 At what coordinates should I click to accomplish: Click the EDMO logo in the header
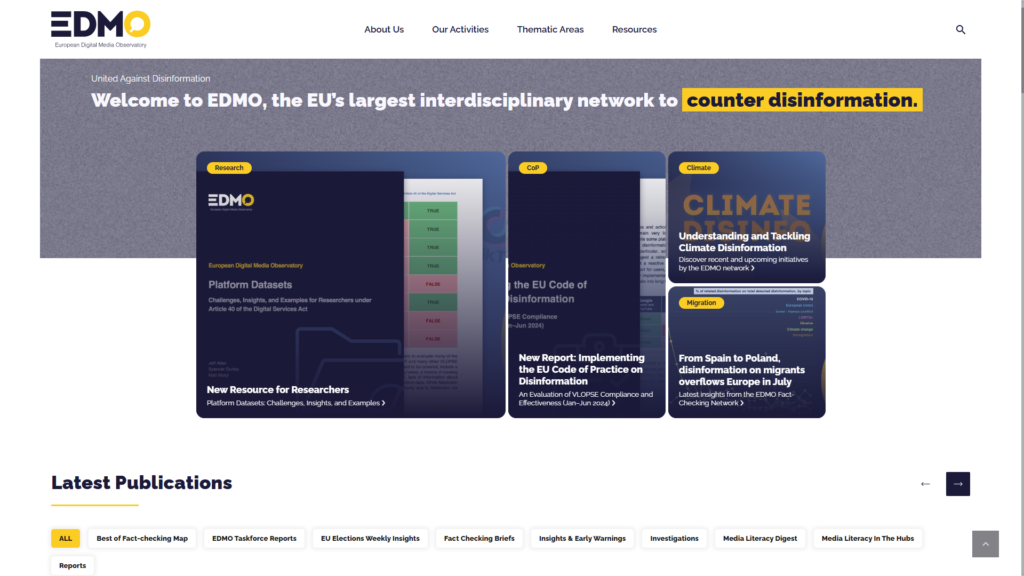pos(101,29)
